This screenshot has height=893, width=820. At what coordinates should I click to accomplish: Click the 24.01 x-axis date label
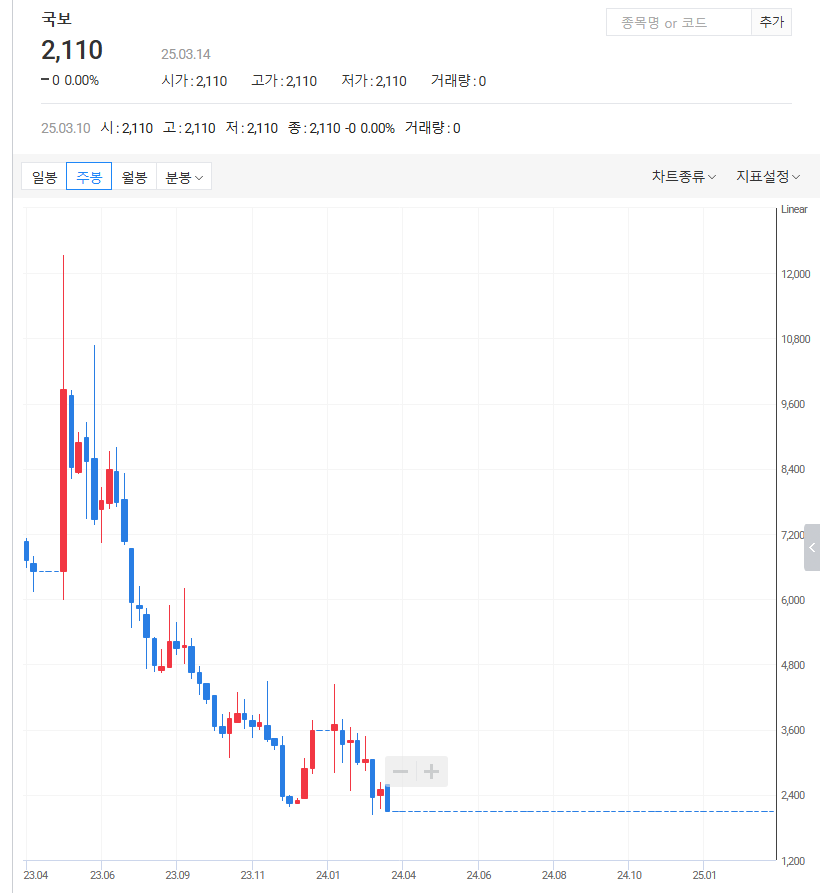pyautogui.click(x=328, y=875)
